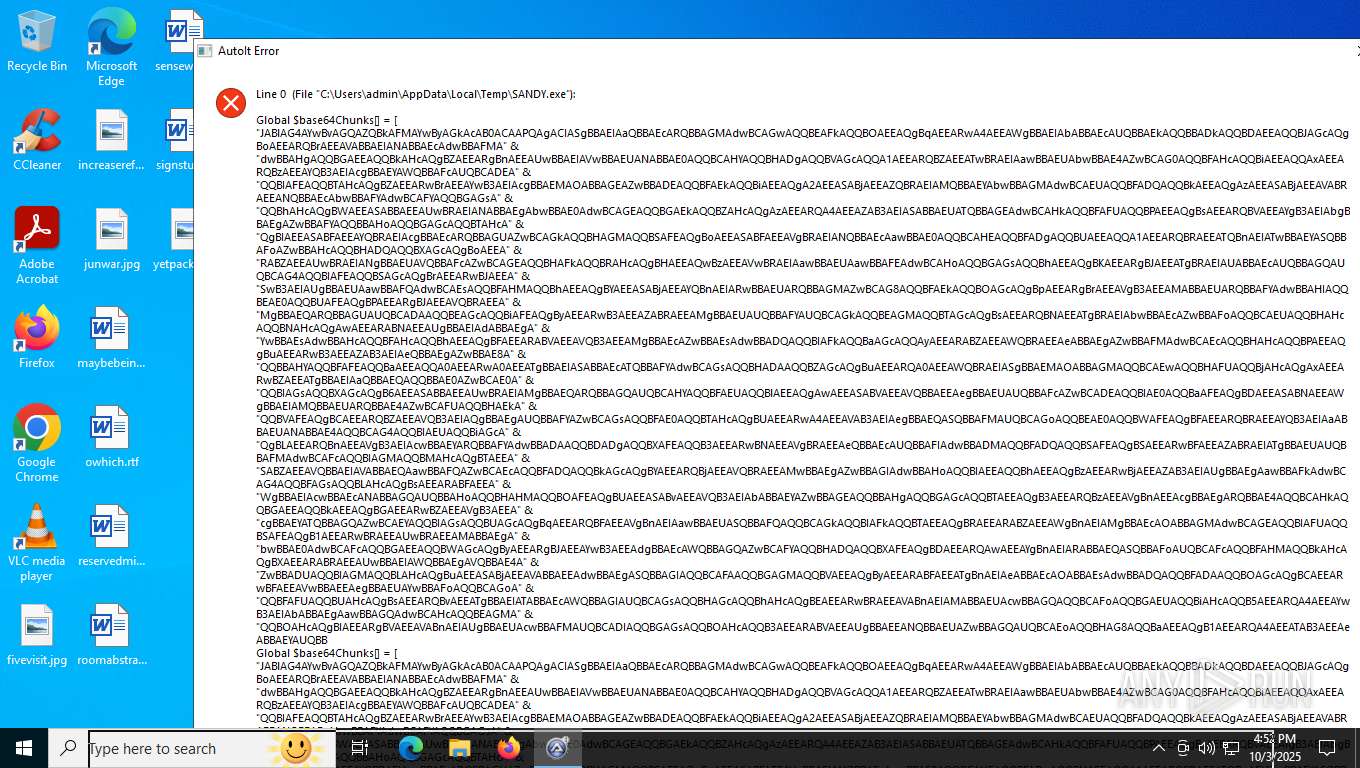Select the roomabstra Word document
This screenshot has width=1360, height=768.
(111, 635)
